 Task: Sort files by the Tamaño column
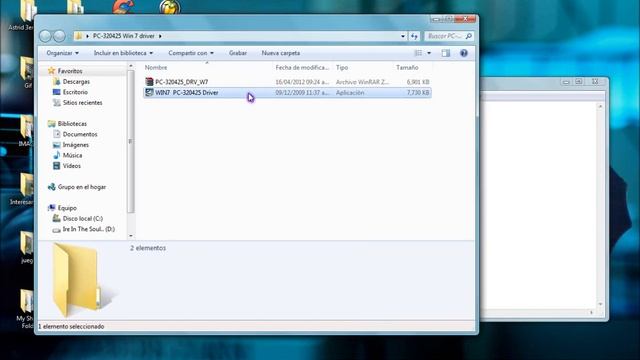click(407, 67)
